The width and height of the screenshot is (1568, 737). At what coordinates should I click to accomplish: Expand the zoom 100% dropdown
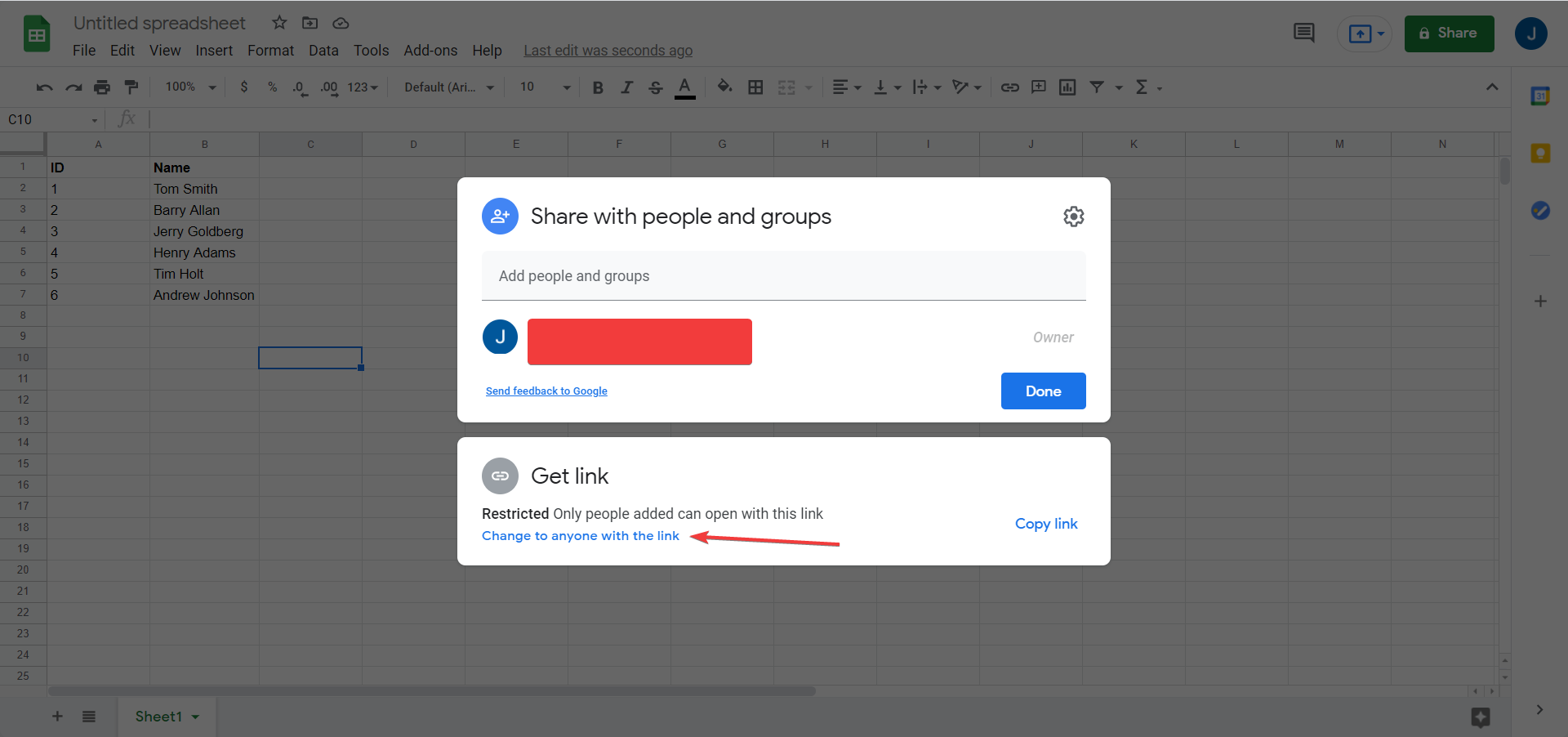[x=191, y=87]
